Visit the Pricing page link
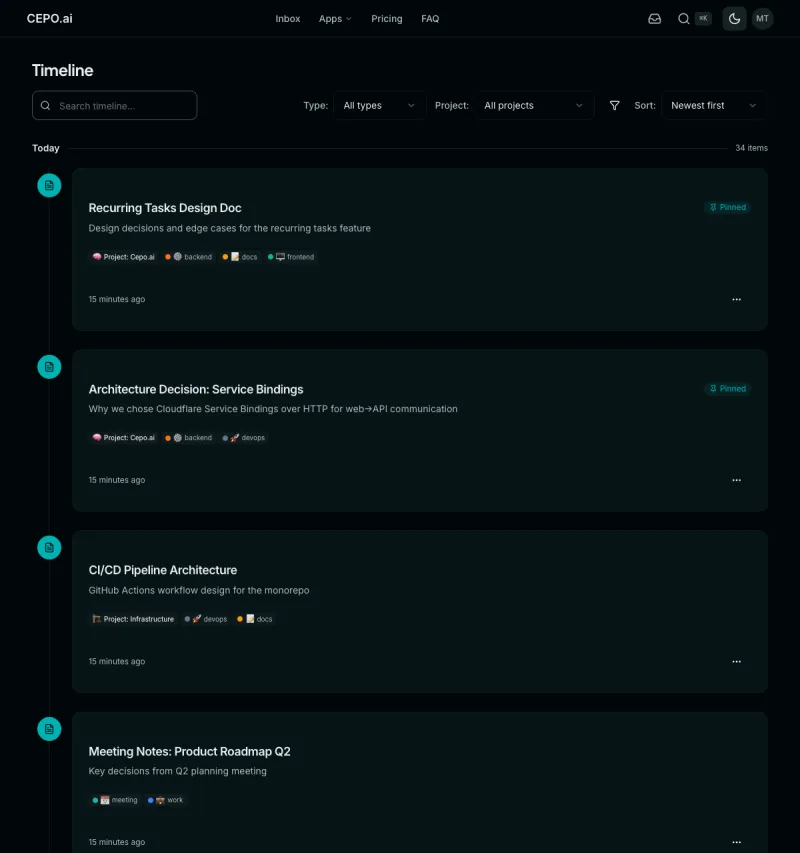 coord(387,18)
